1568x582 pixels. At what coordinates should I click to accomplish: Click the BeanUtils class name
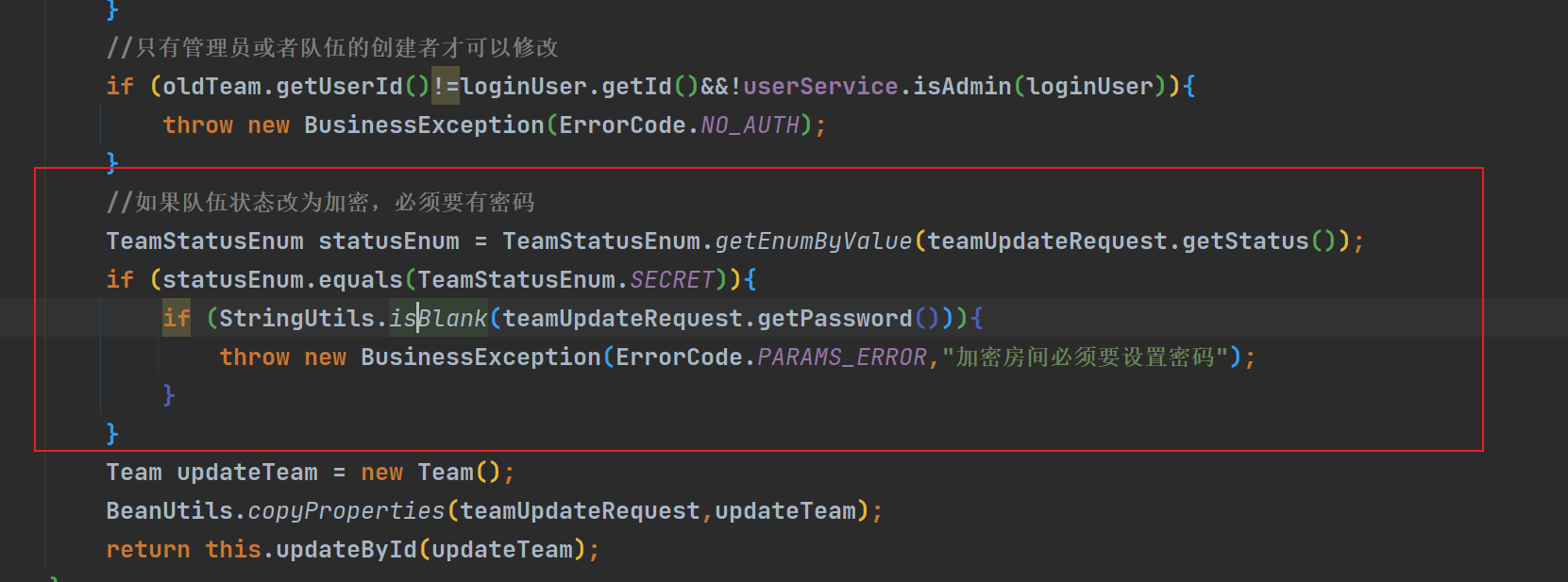(x=170, y=511)
